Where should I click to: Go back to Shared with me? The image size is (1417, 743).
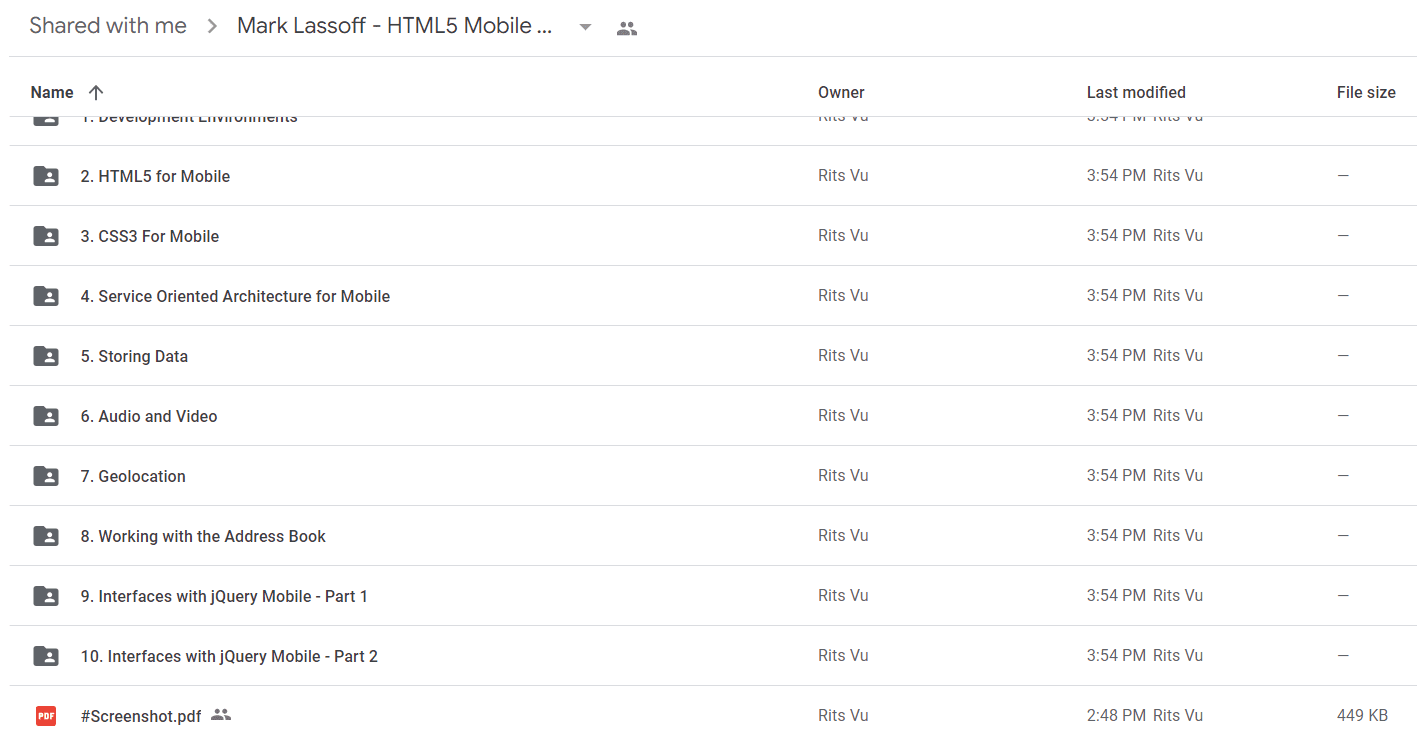pos(108,26)
